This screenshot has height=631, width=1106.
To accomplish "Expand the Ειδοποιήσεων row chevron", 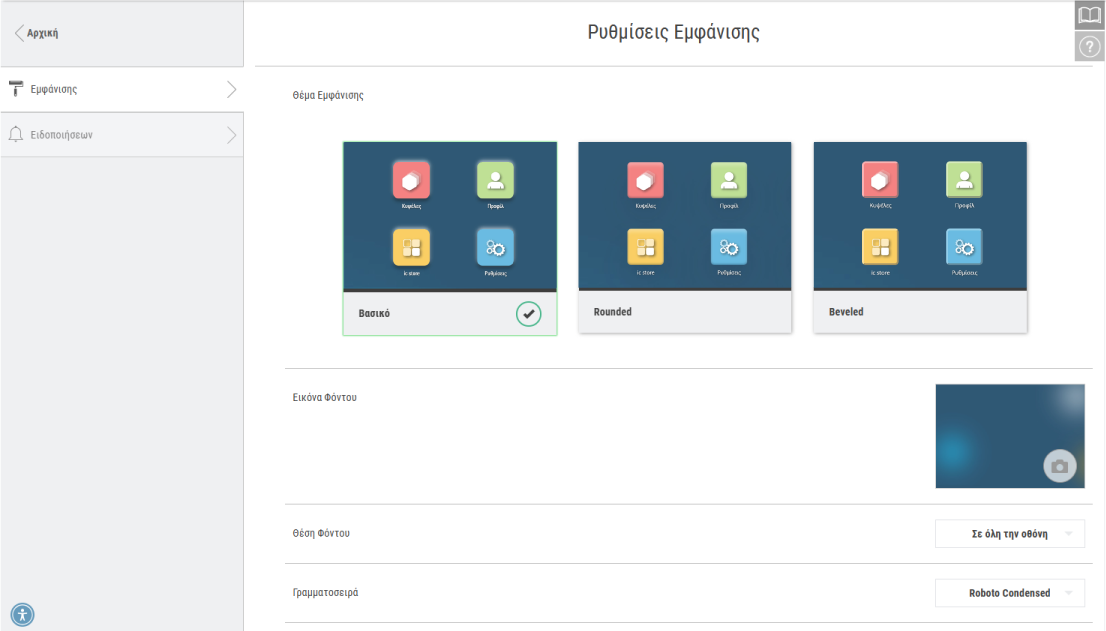I will (231, 135).
